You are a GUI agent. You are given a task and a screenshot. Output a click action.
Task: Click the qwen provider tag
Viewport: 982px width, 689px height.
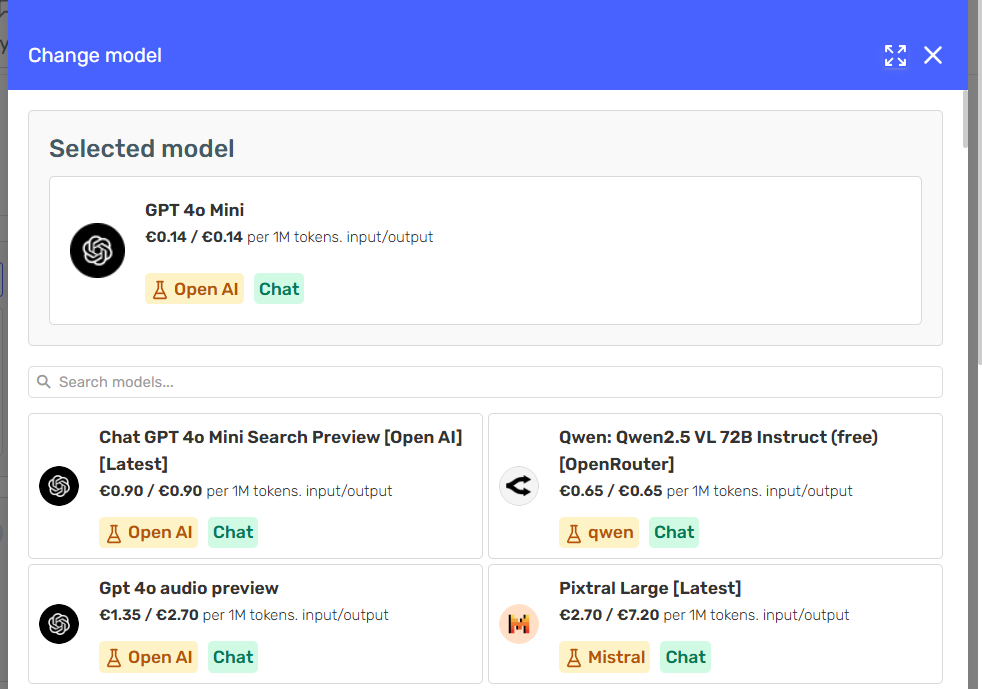pos(599,532)
